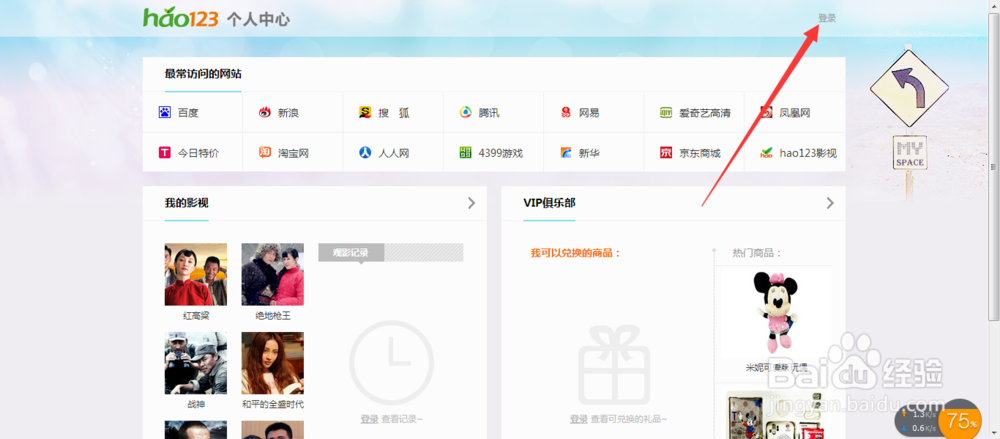The width and height of the screenshot is (1000, 439).
Task: Click the 今日特价 pink T icon
Action: click(x=165, y=153)
